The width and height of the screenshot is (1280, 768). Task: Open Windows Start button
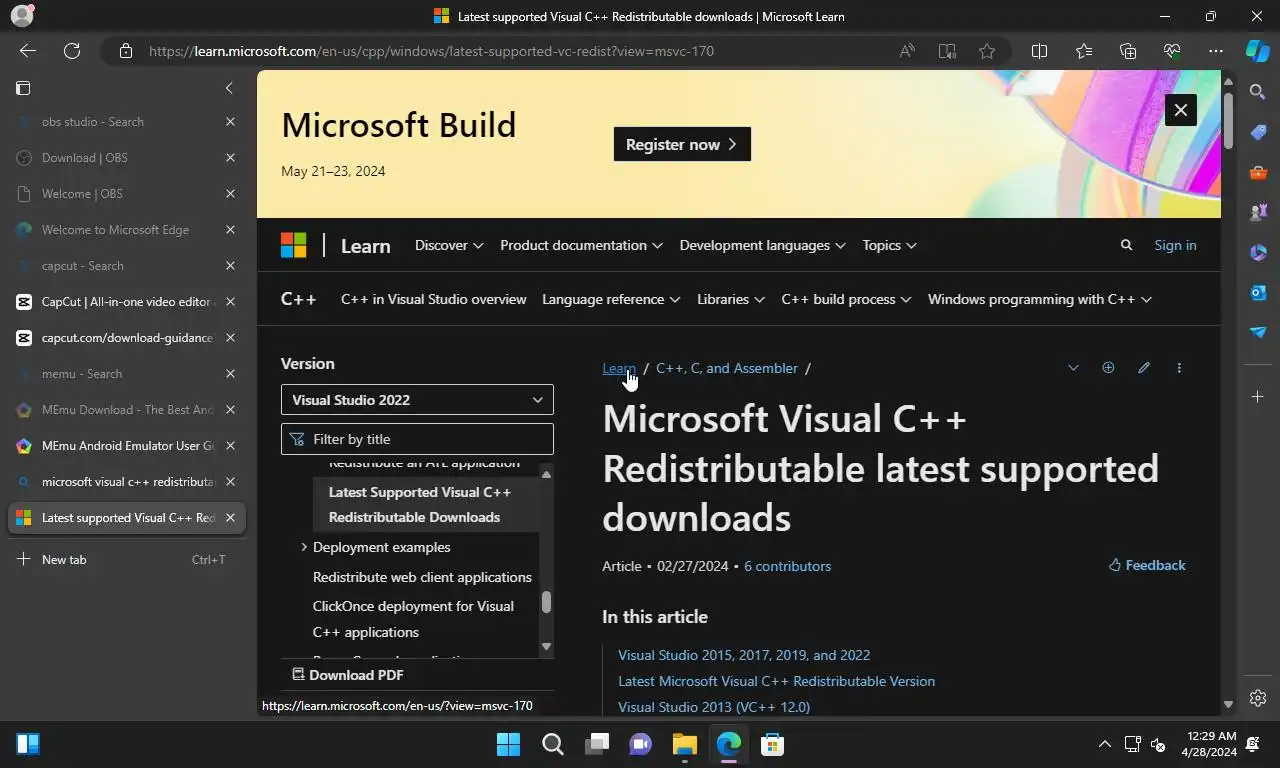coord(508,744)
